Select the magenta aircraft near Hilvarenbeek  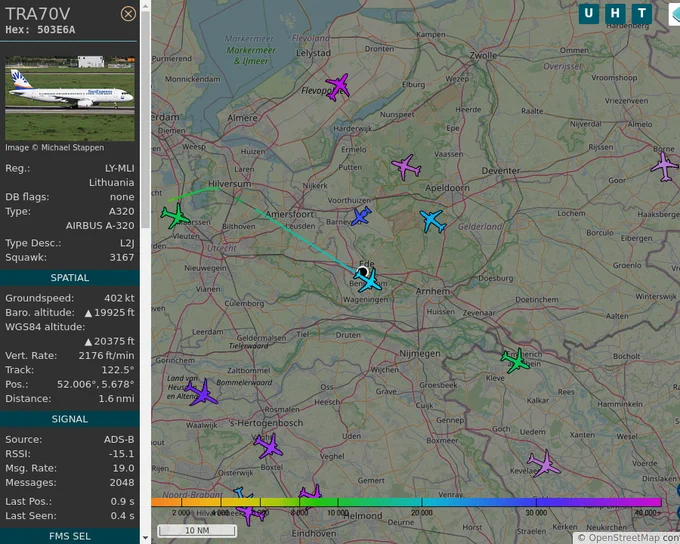point(250,515)
